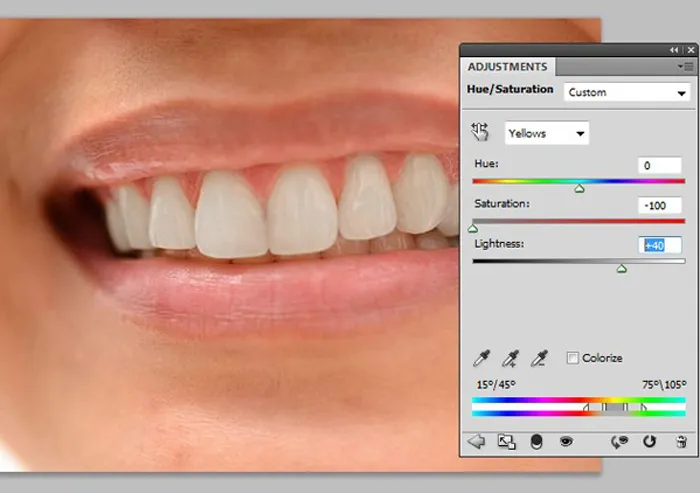Image resolution: width=700 pixels, height=493 pixels.
Task: Switch panel to expanded view icon
Action: [x=506, y=441]
